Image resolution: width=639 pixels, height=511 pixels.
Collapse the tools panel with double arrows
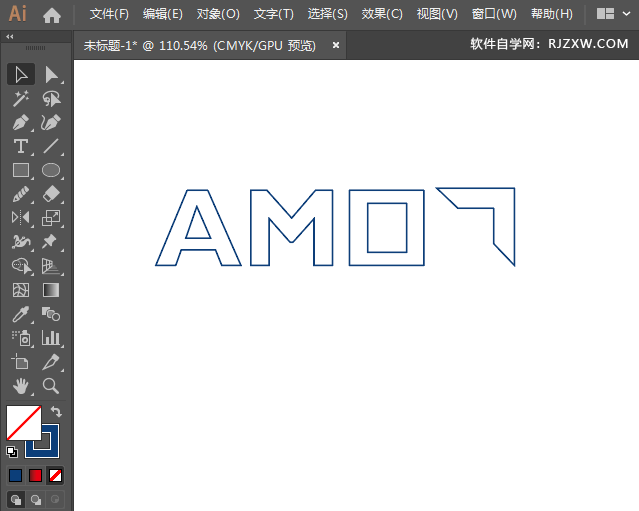[10, 36]
